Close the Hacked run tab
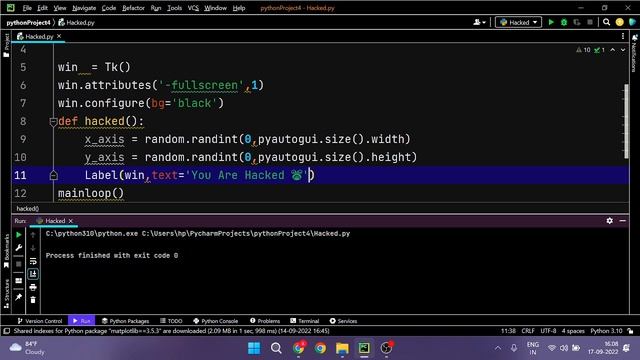Image resolution: width=640 pixels, height=360 pixels. pyautogui.click(x=71, y=221)
